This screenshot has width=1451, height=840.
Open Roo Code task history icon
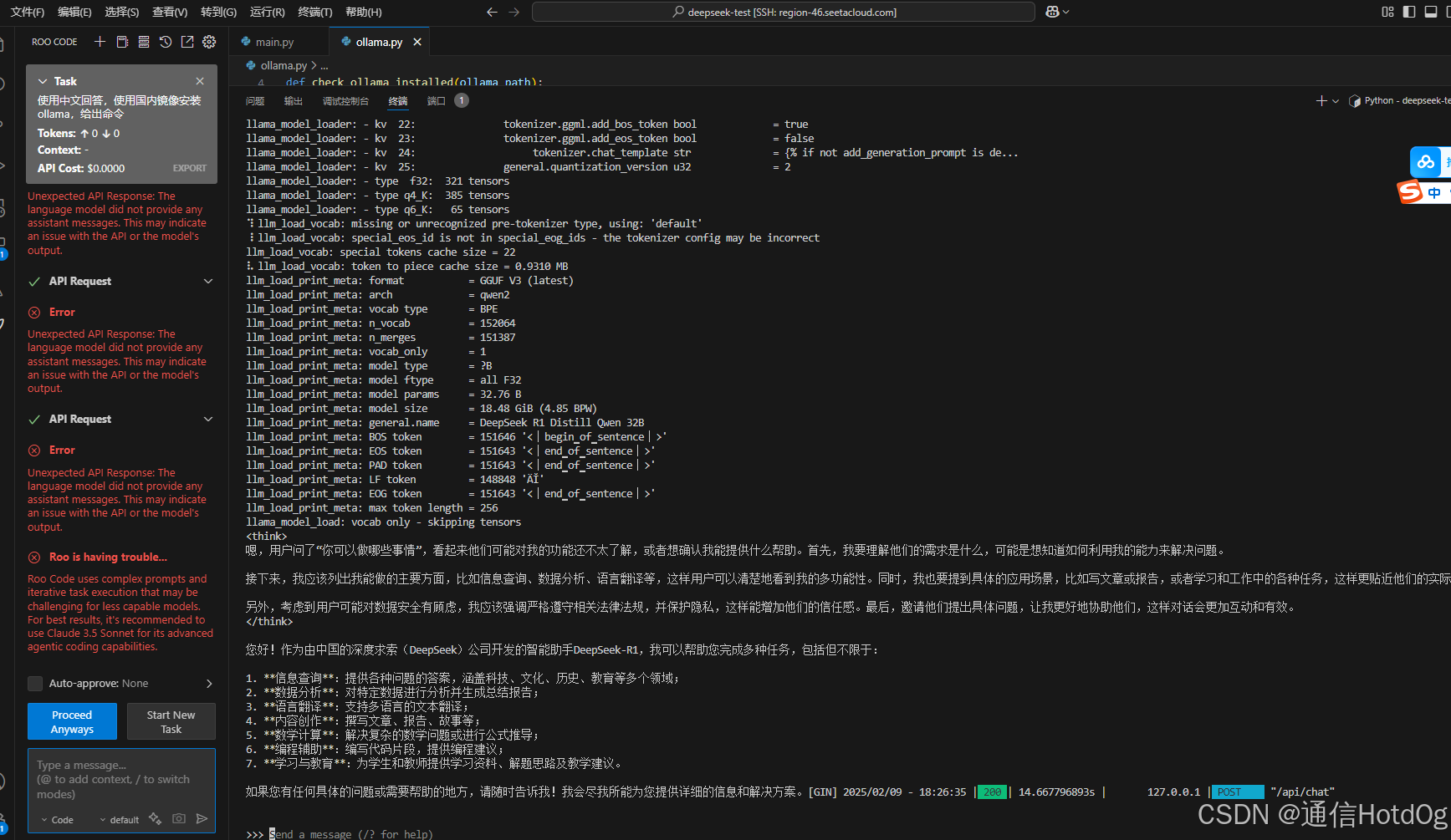(x=166, y=42)
